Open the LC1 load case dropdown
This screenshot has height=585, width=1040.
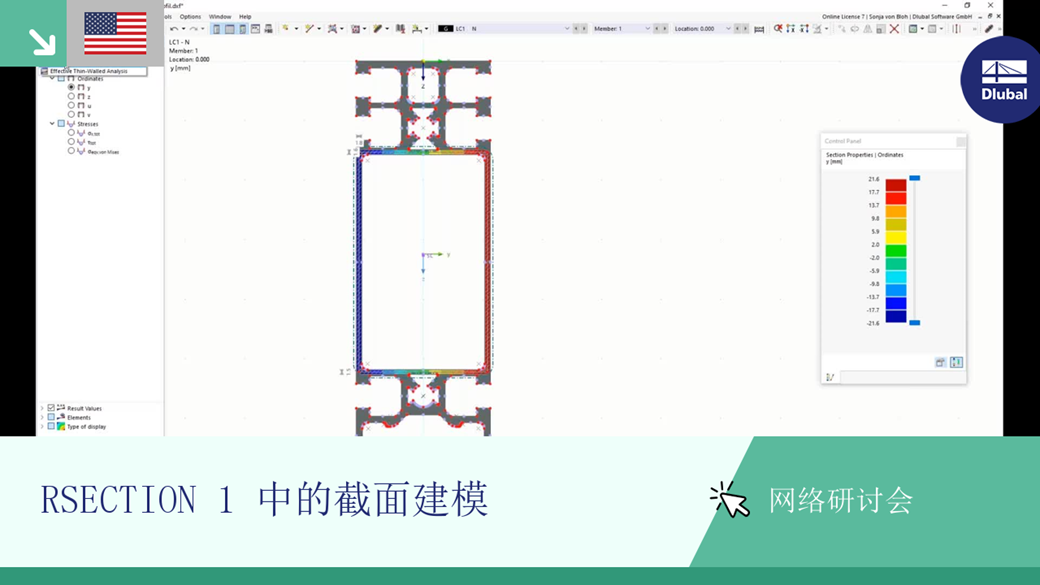coord(565,28)
